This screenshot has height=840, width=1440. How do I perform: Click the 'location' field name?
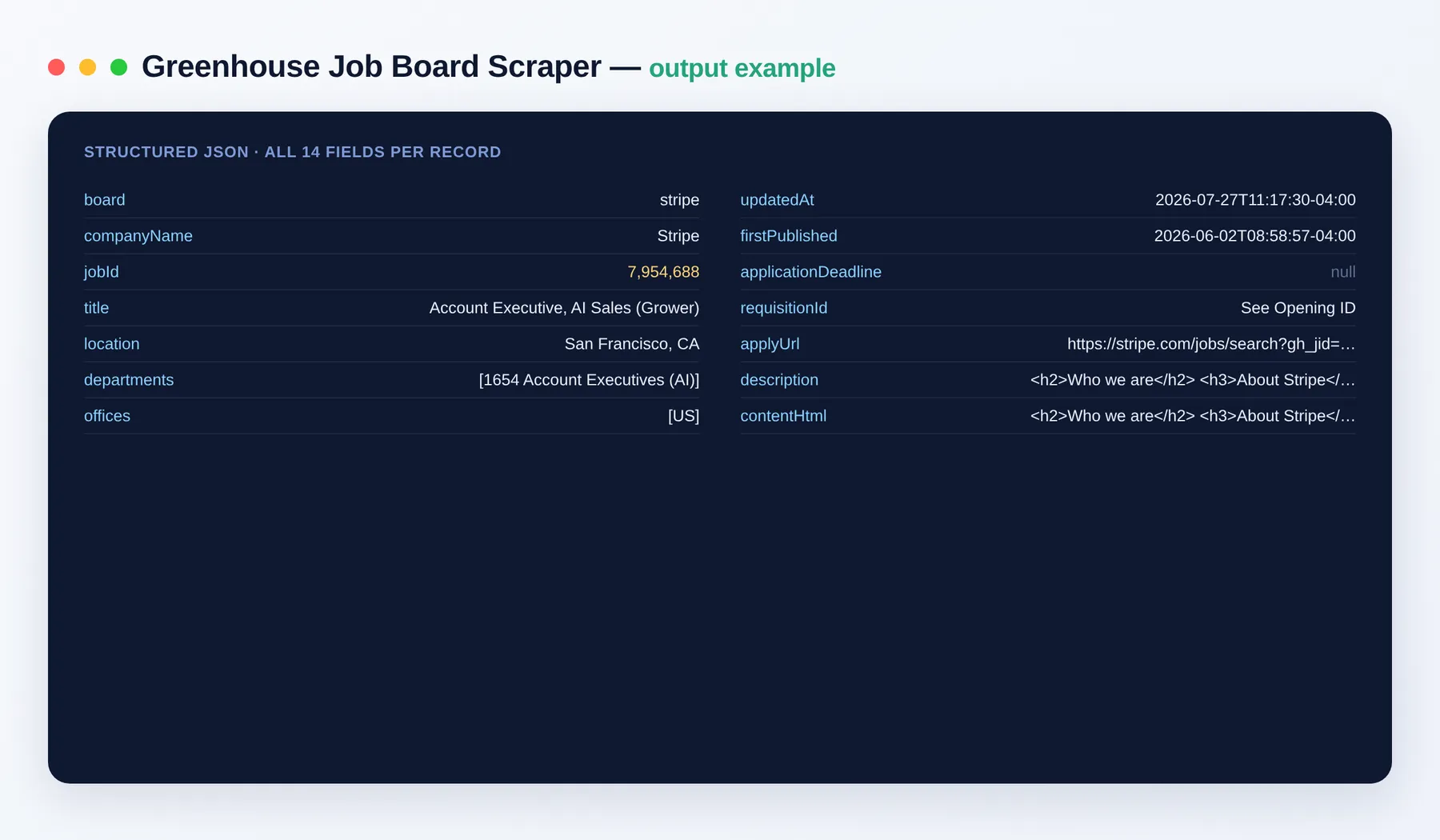click(x=112, y=344)
